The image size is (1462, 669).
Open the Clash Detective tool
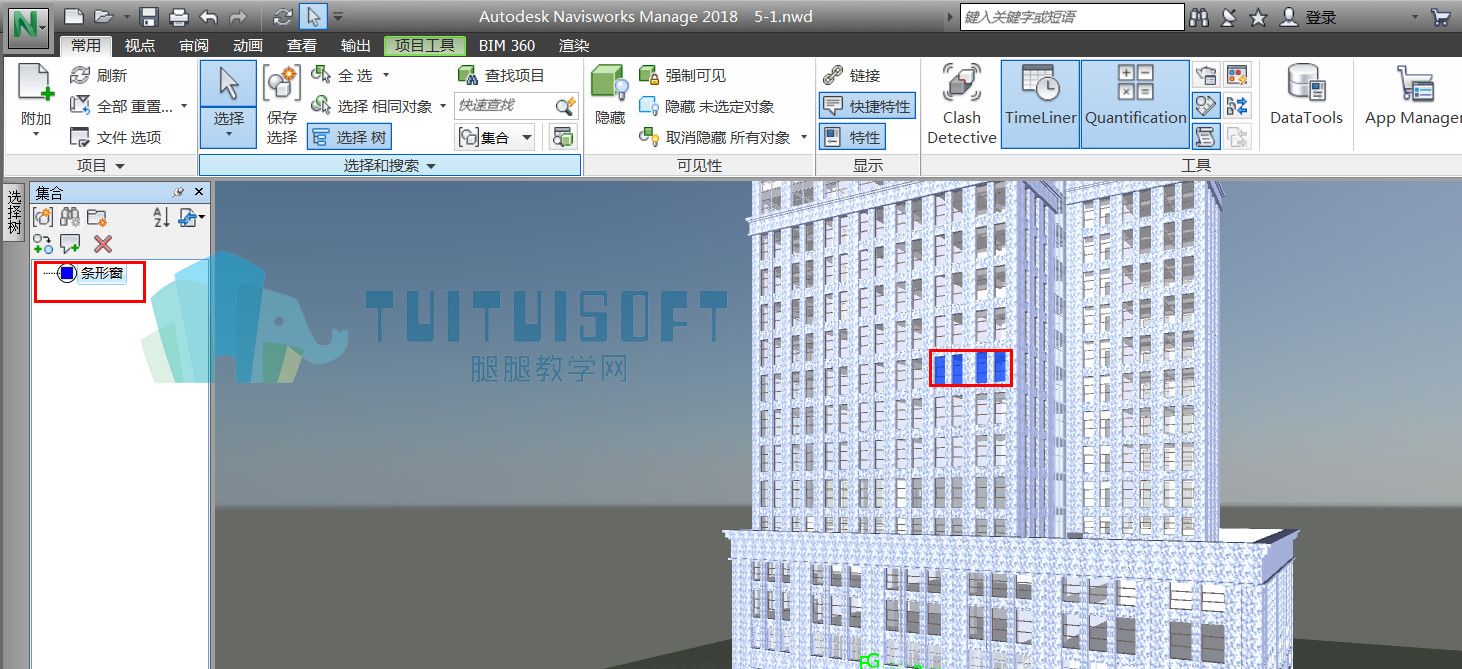pos(961,104)
